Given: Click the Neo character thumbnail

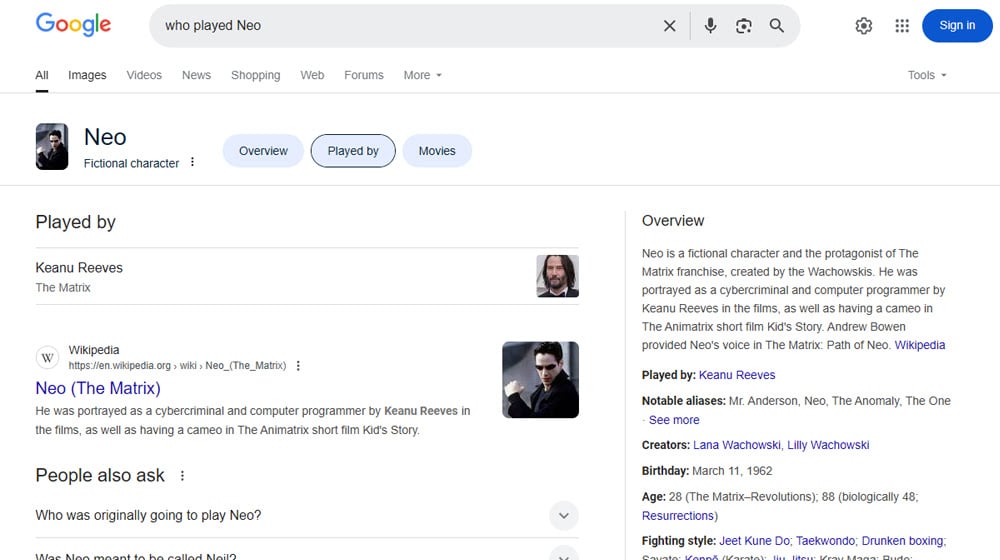Looking at the screenshot, I should [x=52, y=147].
